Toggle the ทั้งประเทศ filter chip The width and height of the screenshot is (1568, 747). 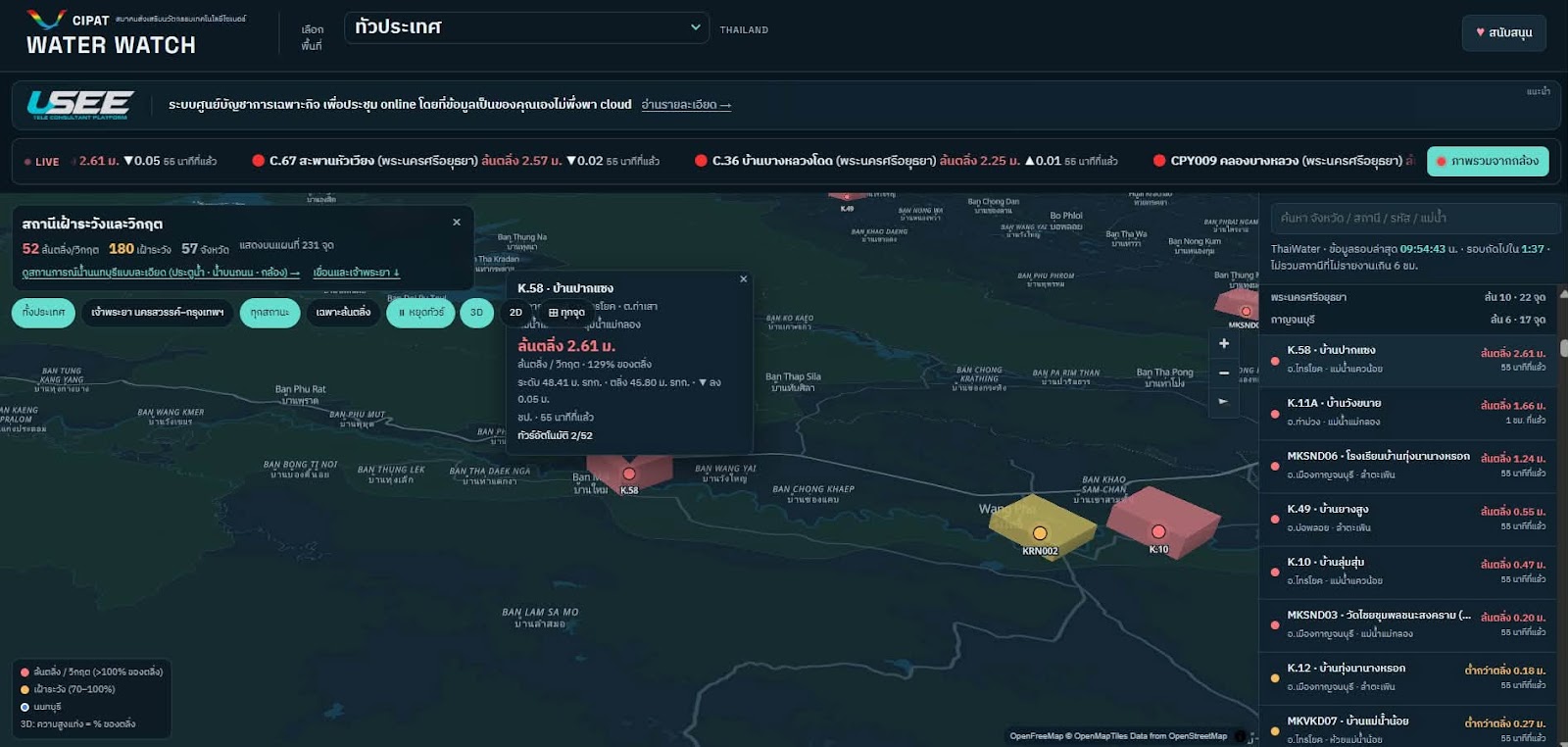pyautogui.click(x=43, y=313)
